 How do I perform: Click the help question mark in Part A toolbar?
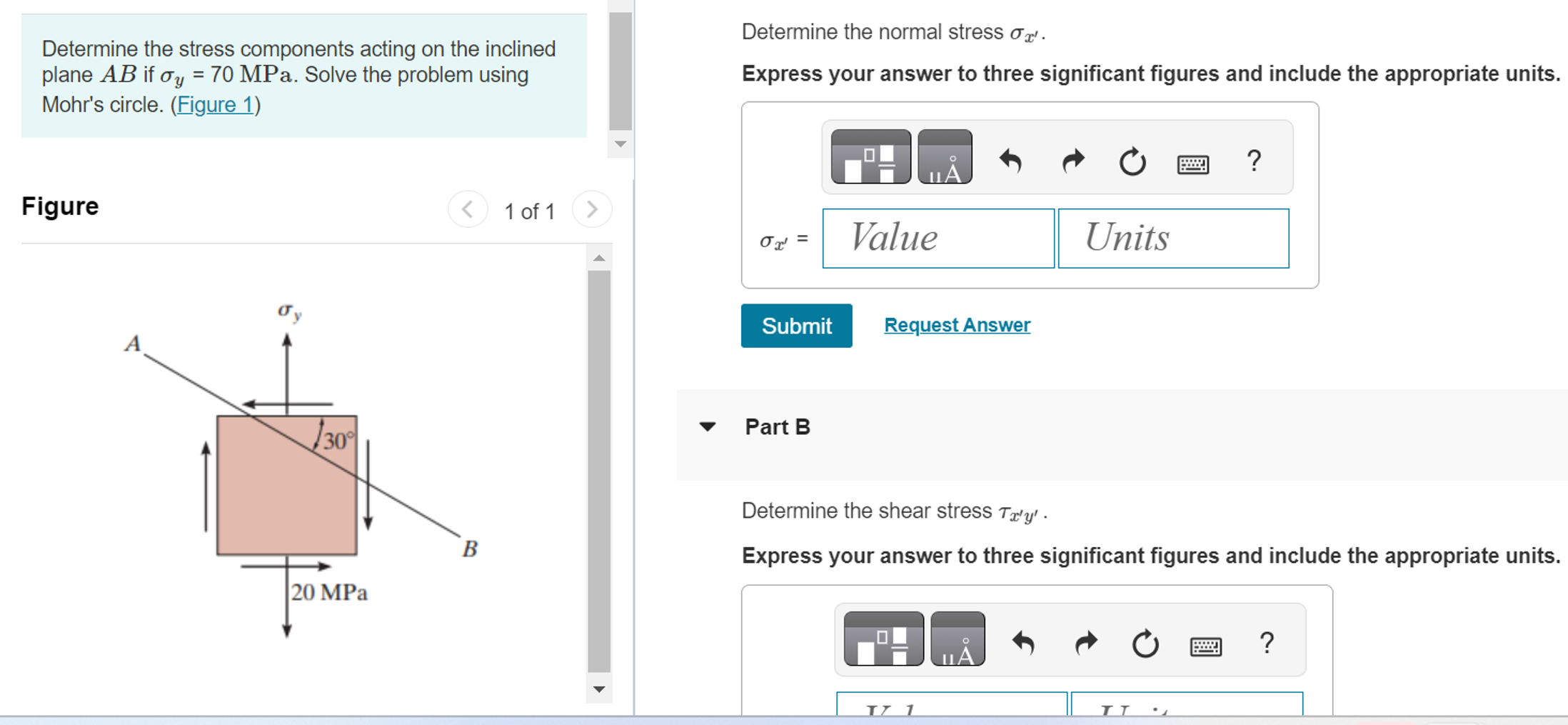coord(1255,159)
